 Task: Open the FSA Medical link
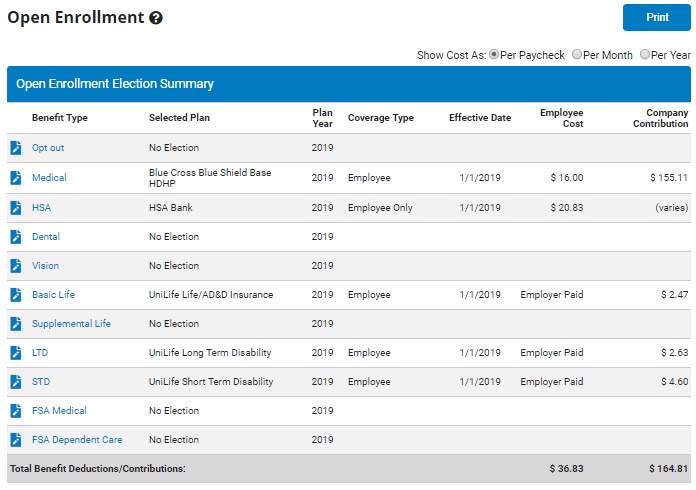click(x=59, y=411)
